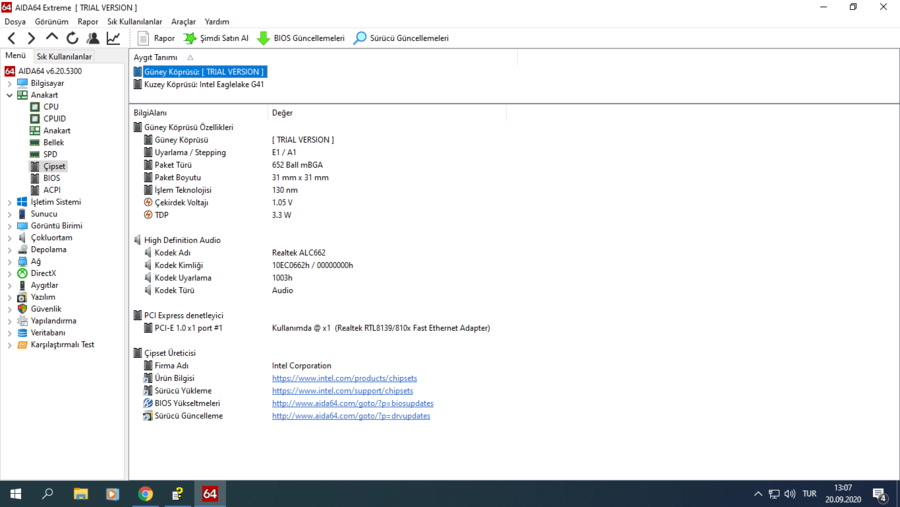
Task: Expand the Bilgisayar tree node
Action: coord(10,83)
